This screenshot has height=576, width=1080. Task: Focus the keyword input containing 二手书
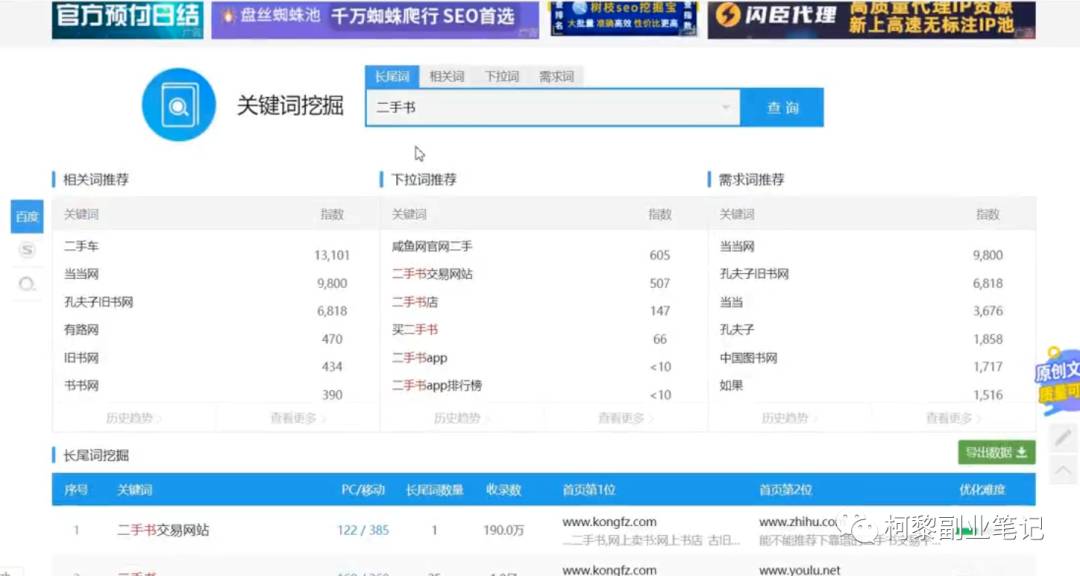(552, 107)
